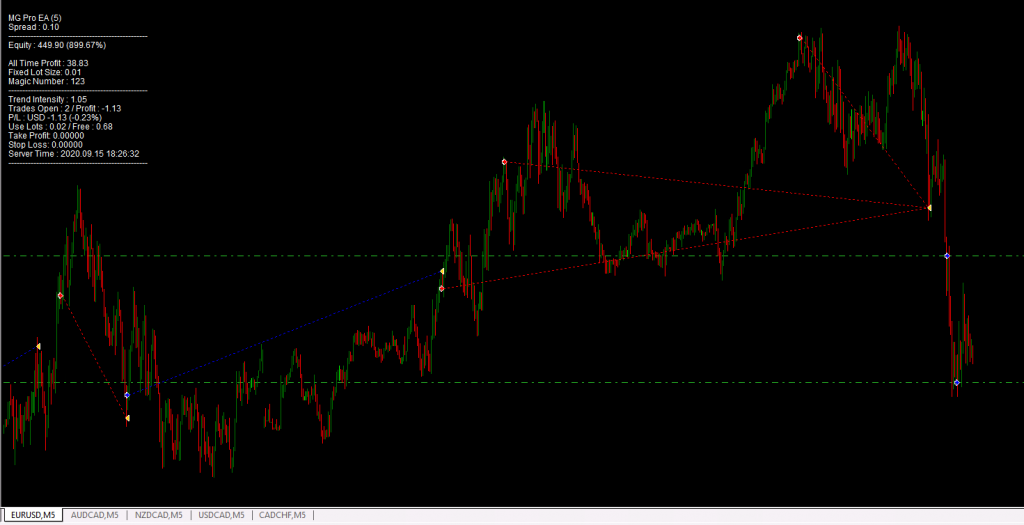Select yellow arrow directly below the leftmost blue marker
1024x525 pixels.
127,418
